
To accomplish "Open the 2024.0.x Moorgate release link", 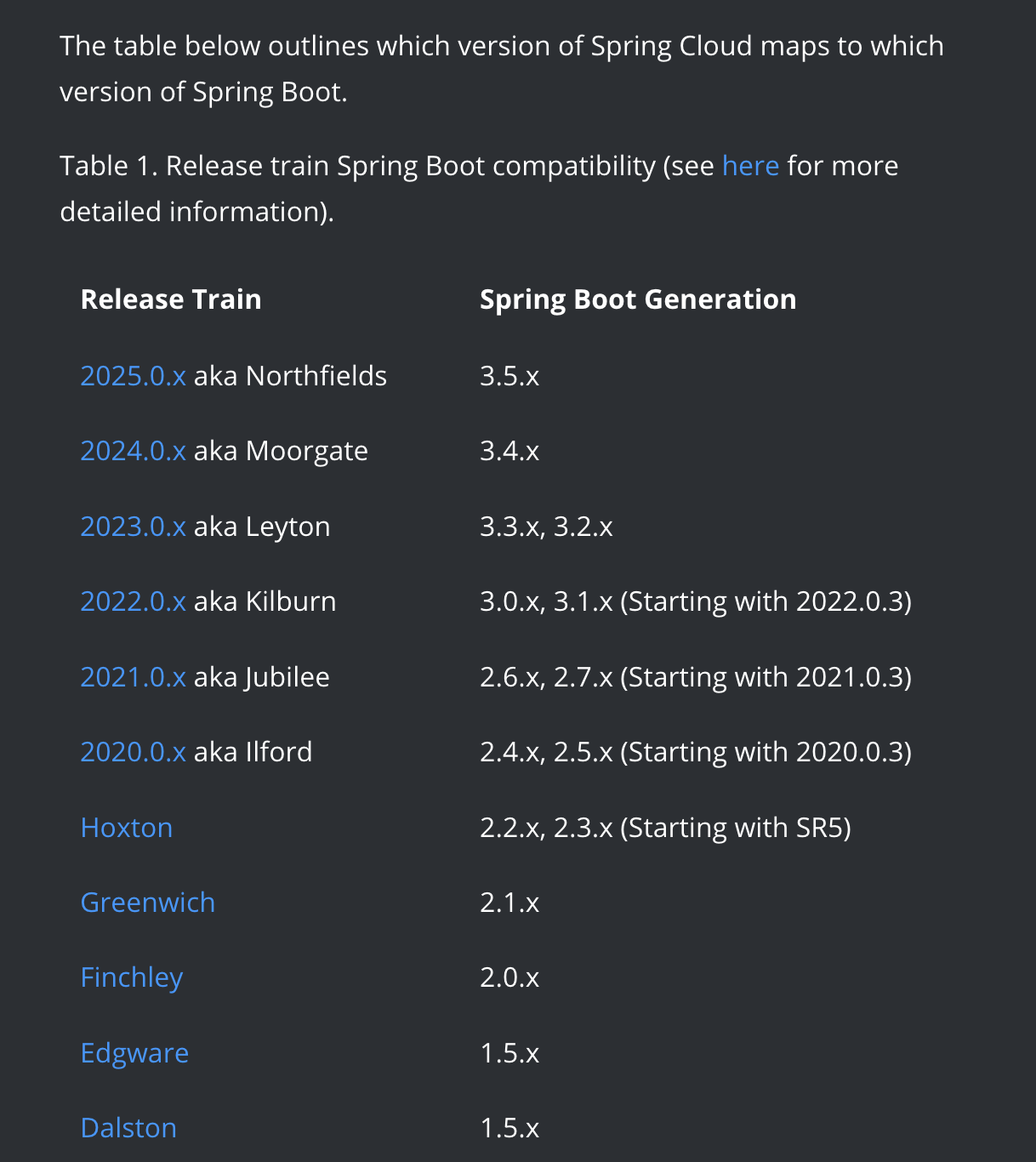I will (x=133, y=451).
